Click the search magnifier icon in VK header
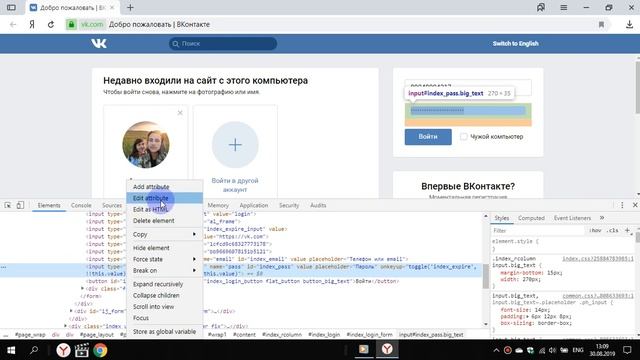Screen dimensions: 640x360 pyautogui.click(x=176, y=44)
